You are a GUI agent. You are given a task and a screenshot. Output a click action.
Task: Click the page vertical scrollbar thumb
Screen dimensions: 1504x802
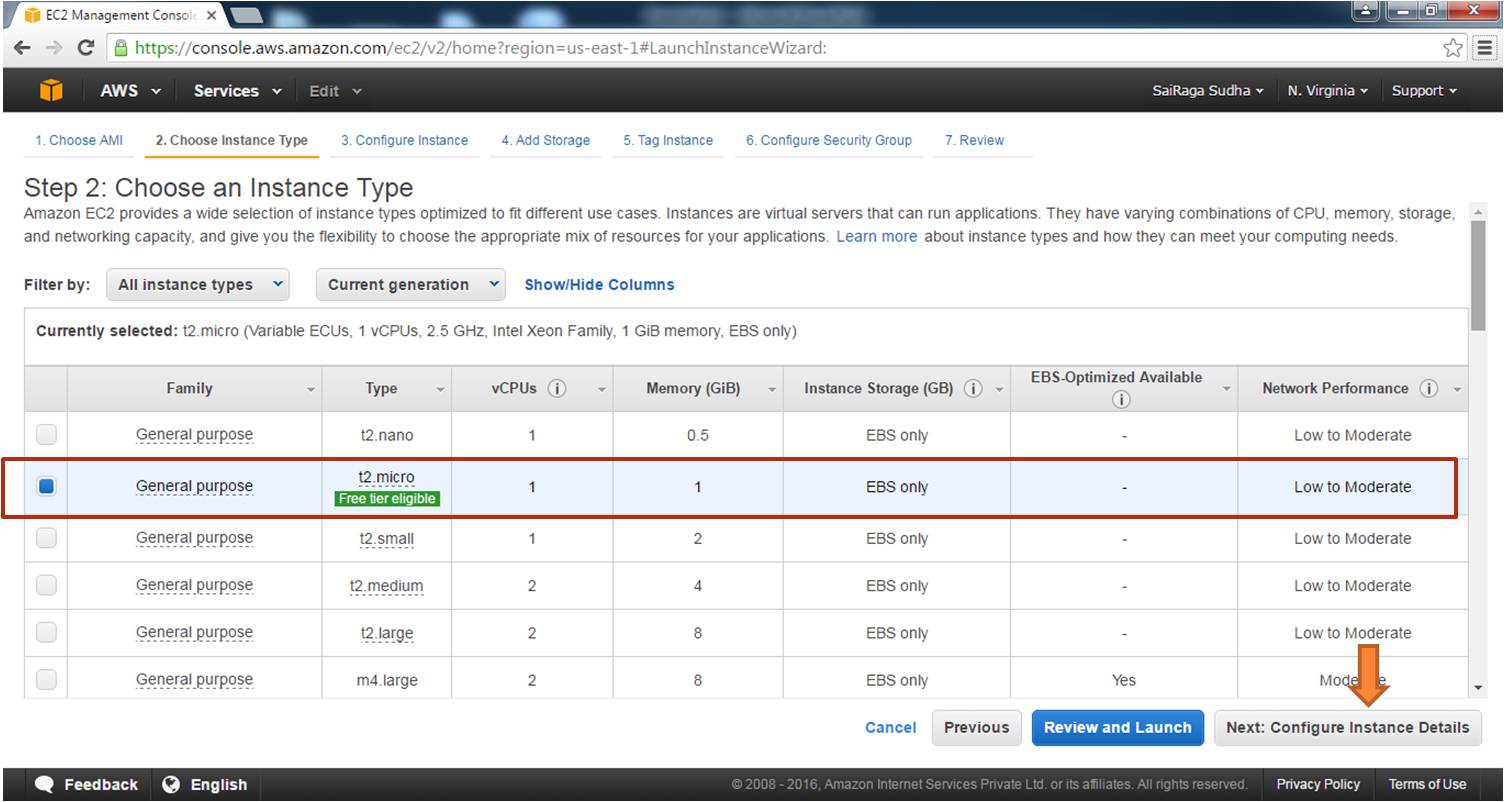(1479, 274)
